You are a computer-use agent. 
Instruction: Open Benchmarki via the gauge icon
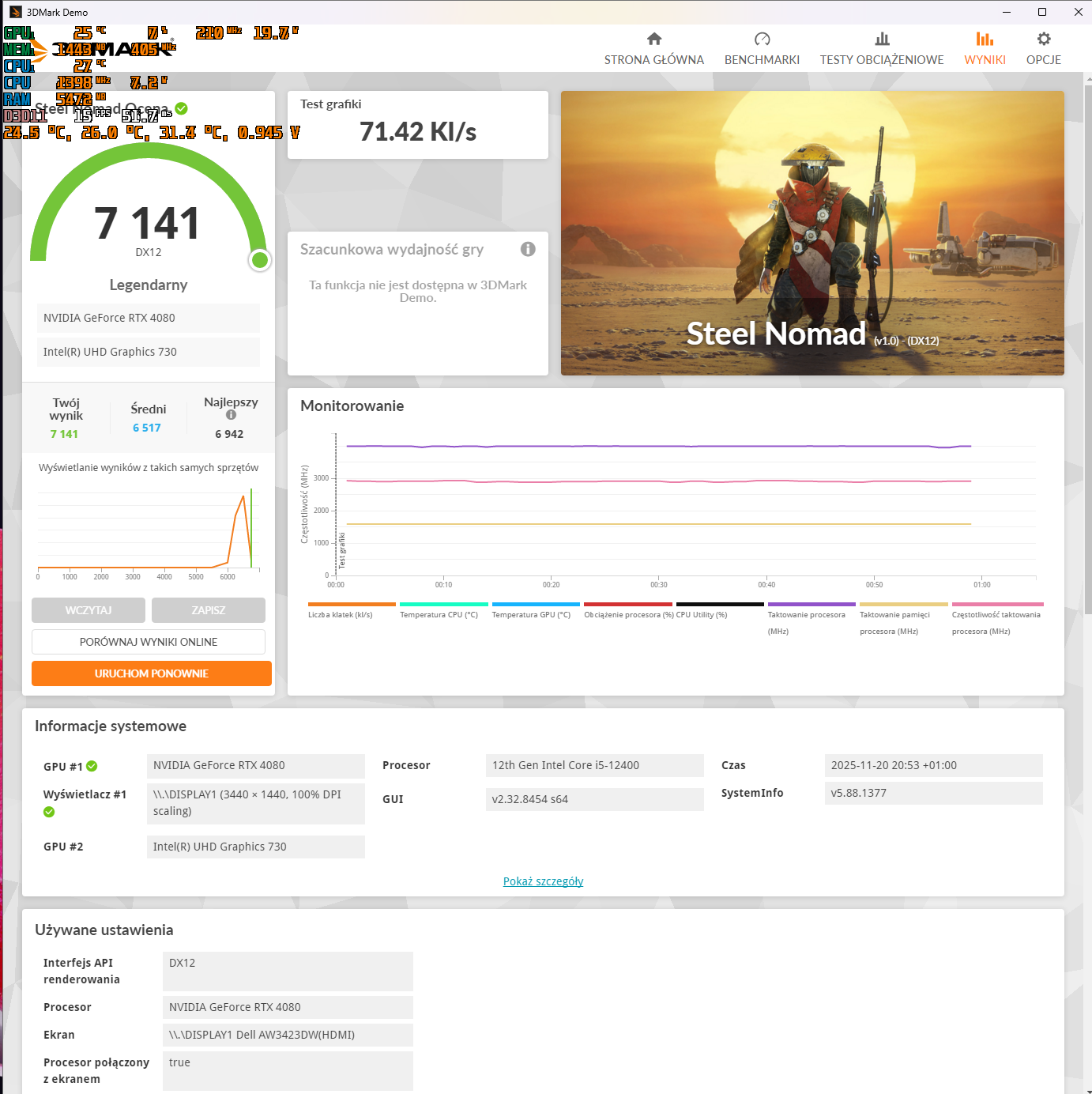tap(762, 39)
